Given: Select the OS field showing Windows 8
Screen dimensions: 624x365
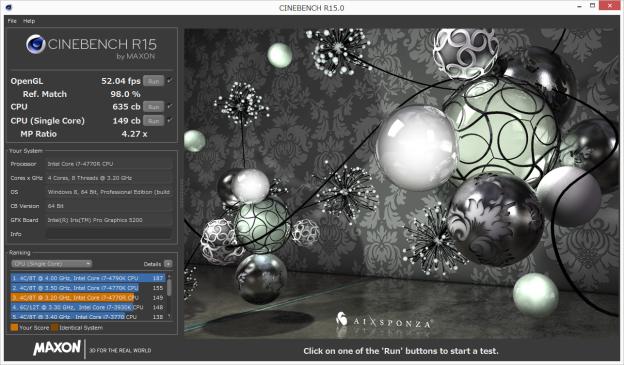Looking at the screenshot, I should pyautogui.click(x=109, y=192).
